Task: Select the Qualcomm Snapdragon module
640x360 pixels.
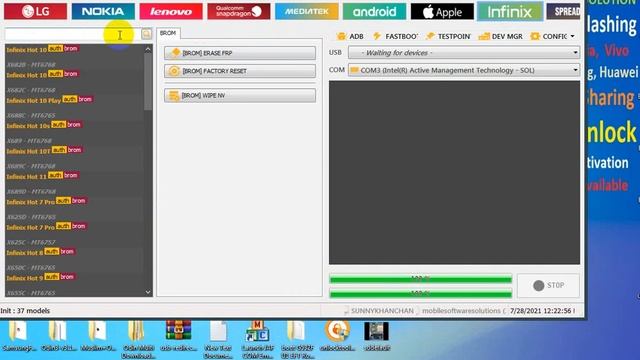Action: (239, 11)
